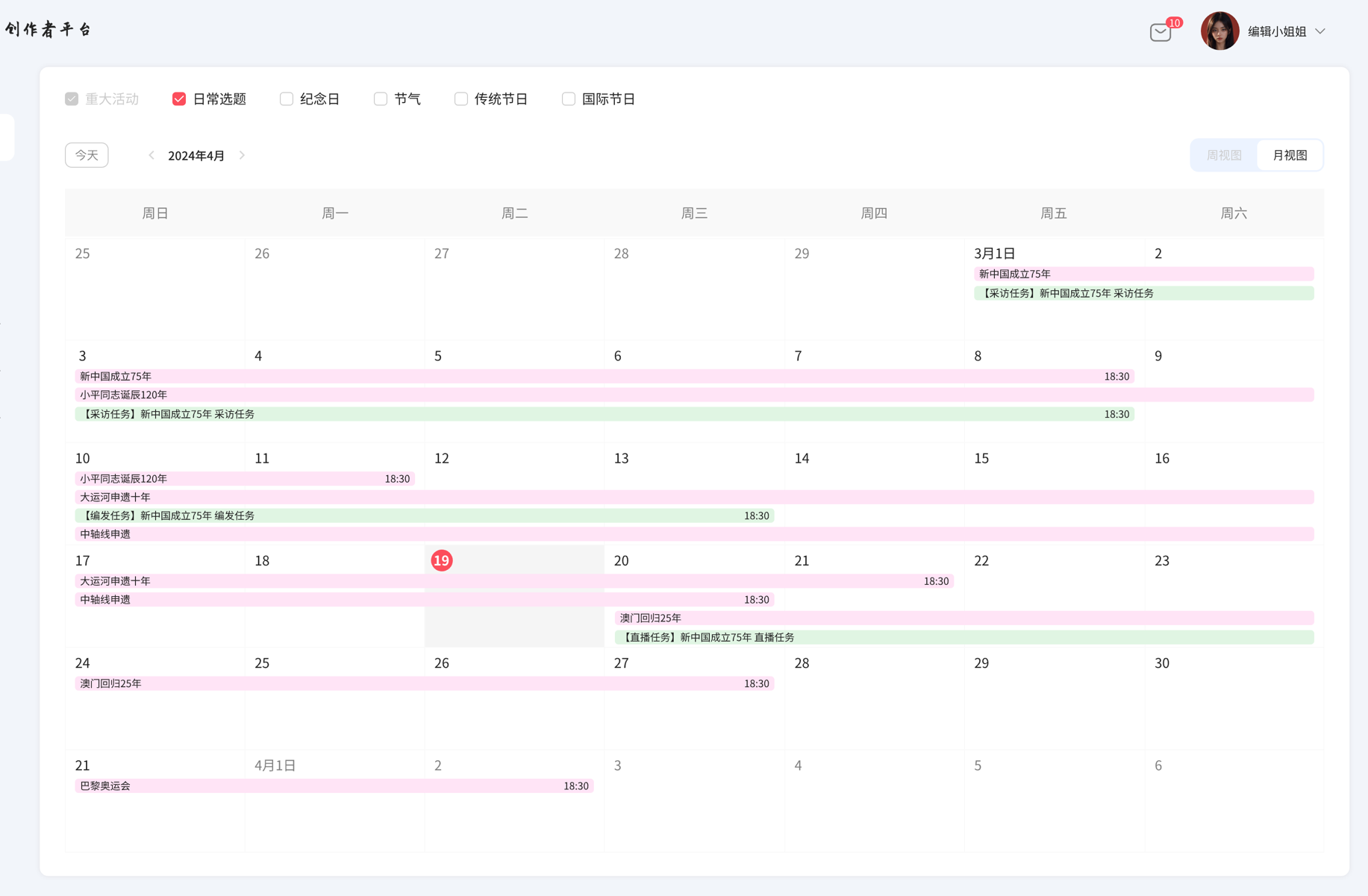Tick the 传统节日 checkbox
Viewport: 1368px width, 896px height.
coord(461,99)
